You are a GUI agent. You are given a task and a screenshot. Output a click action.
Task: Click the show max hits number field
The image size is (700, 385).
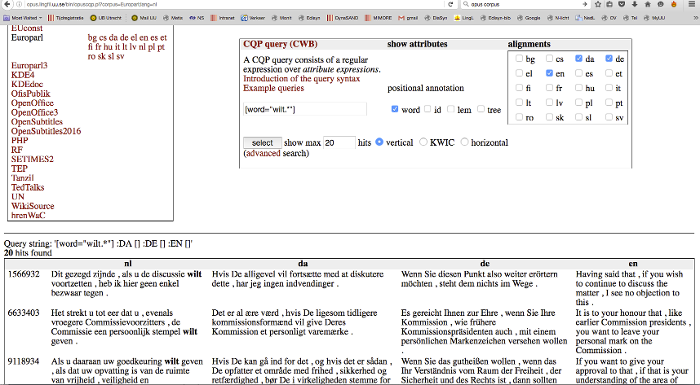click(339, 143)
